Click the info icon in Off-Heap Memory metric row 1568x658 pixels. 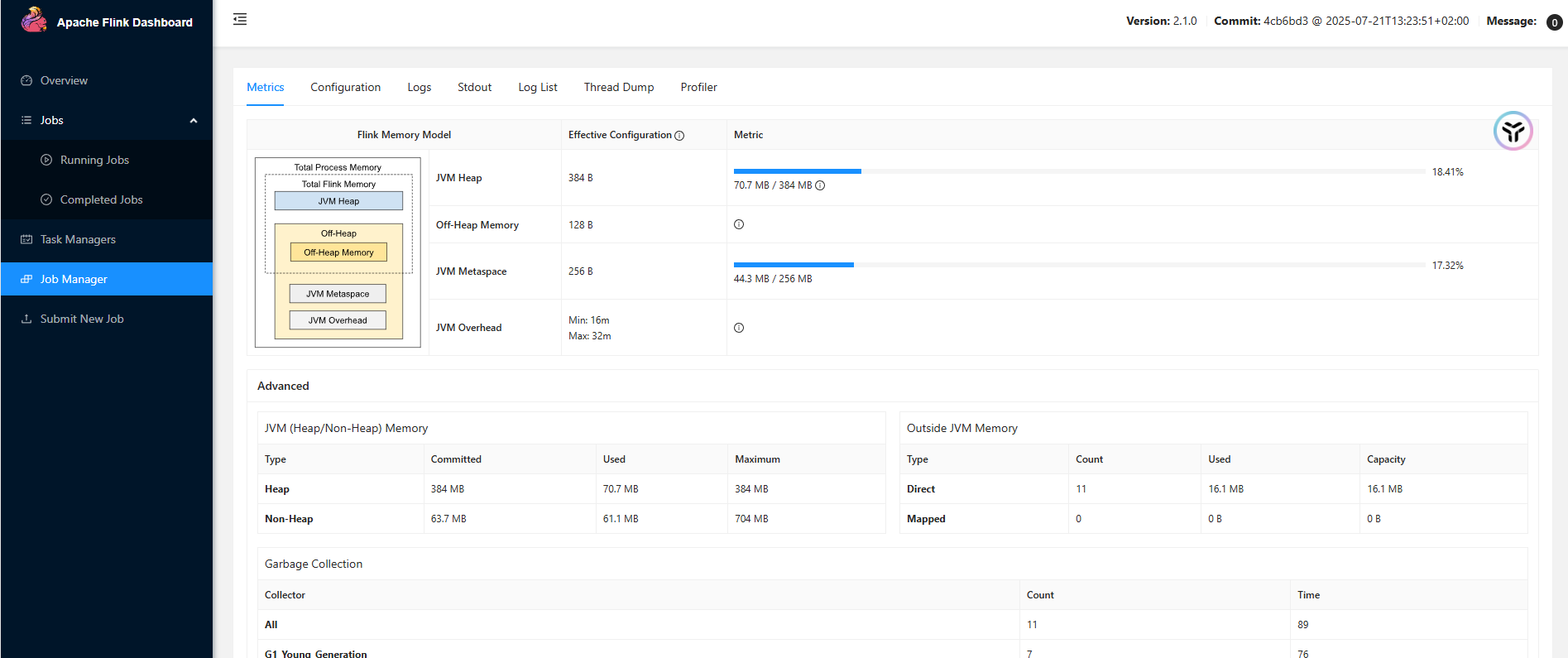click(739, 224)
